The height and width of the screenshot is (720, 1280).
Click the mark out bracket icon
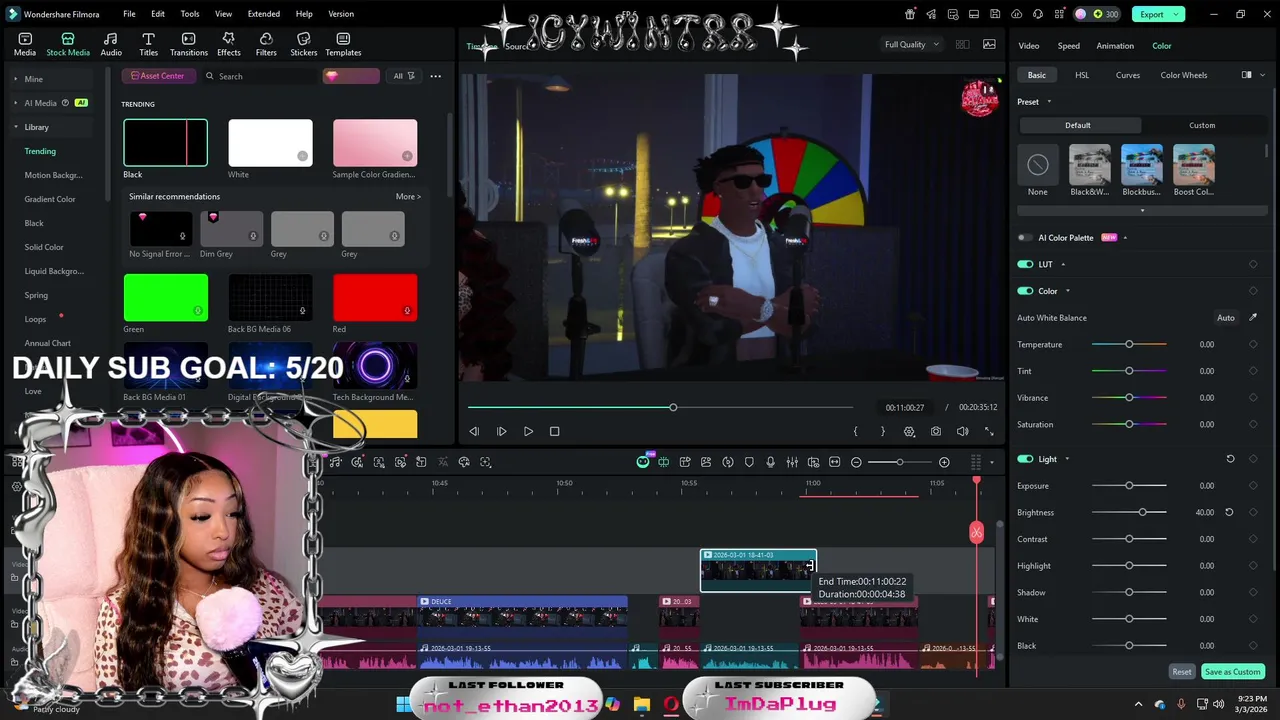tap(882, 431)
